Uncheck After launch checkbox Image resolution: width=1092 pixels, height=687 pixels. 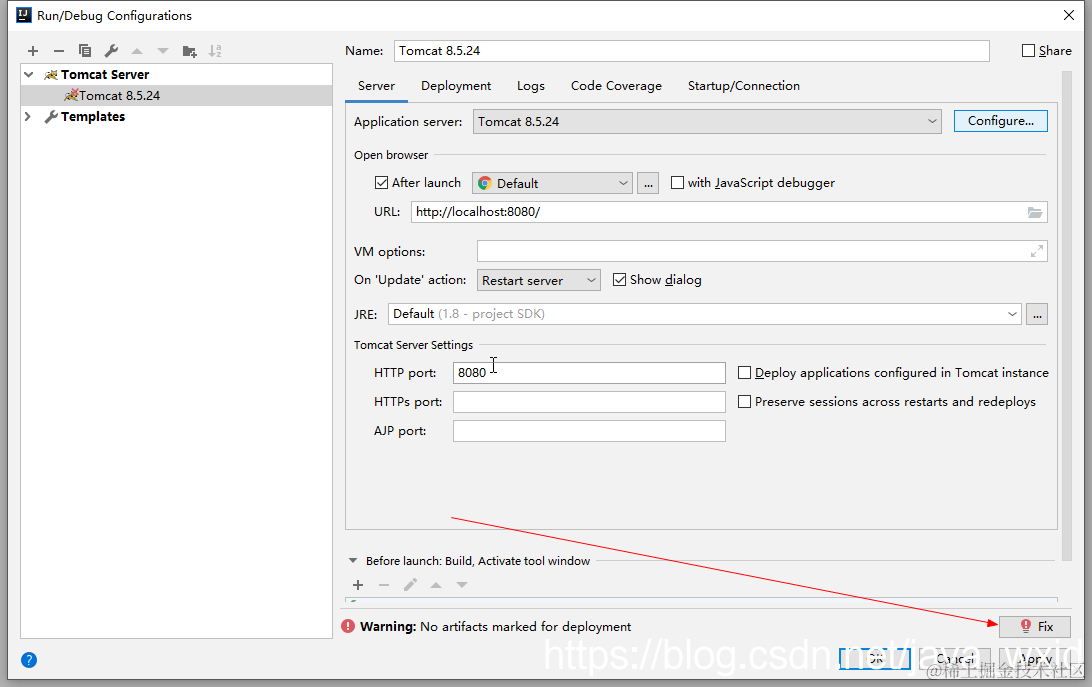point(381,183)
